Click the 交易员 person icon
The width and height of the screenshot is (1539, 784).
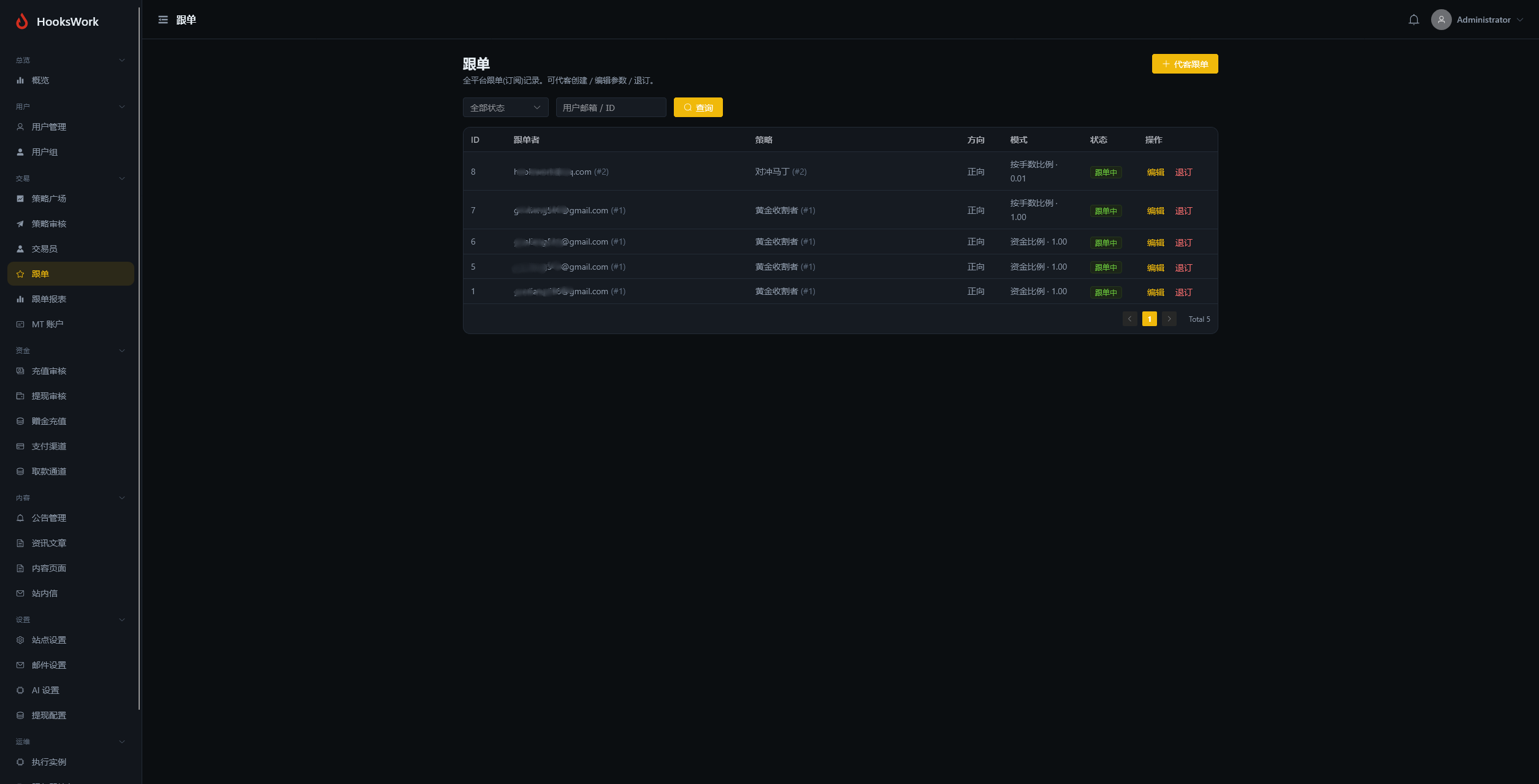pyautogui.click(x=20, y=249)
